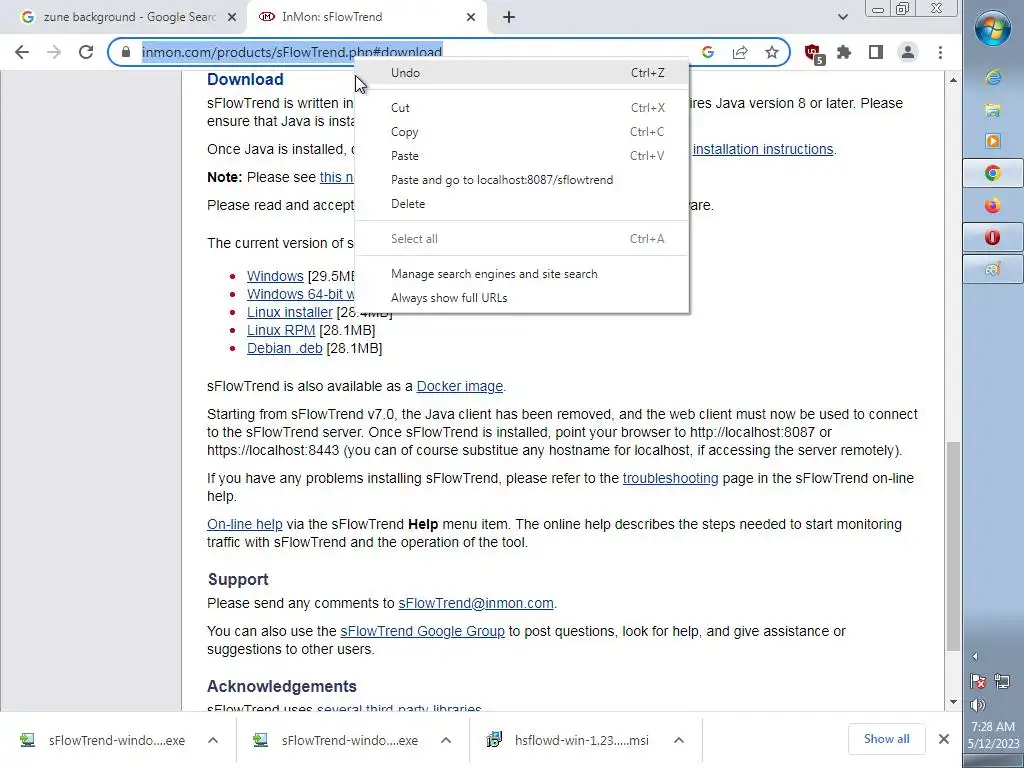Open the uBlock Origin extension icon

pyautogui.click(x=814, y=54)
